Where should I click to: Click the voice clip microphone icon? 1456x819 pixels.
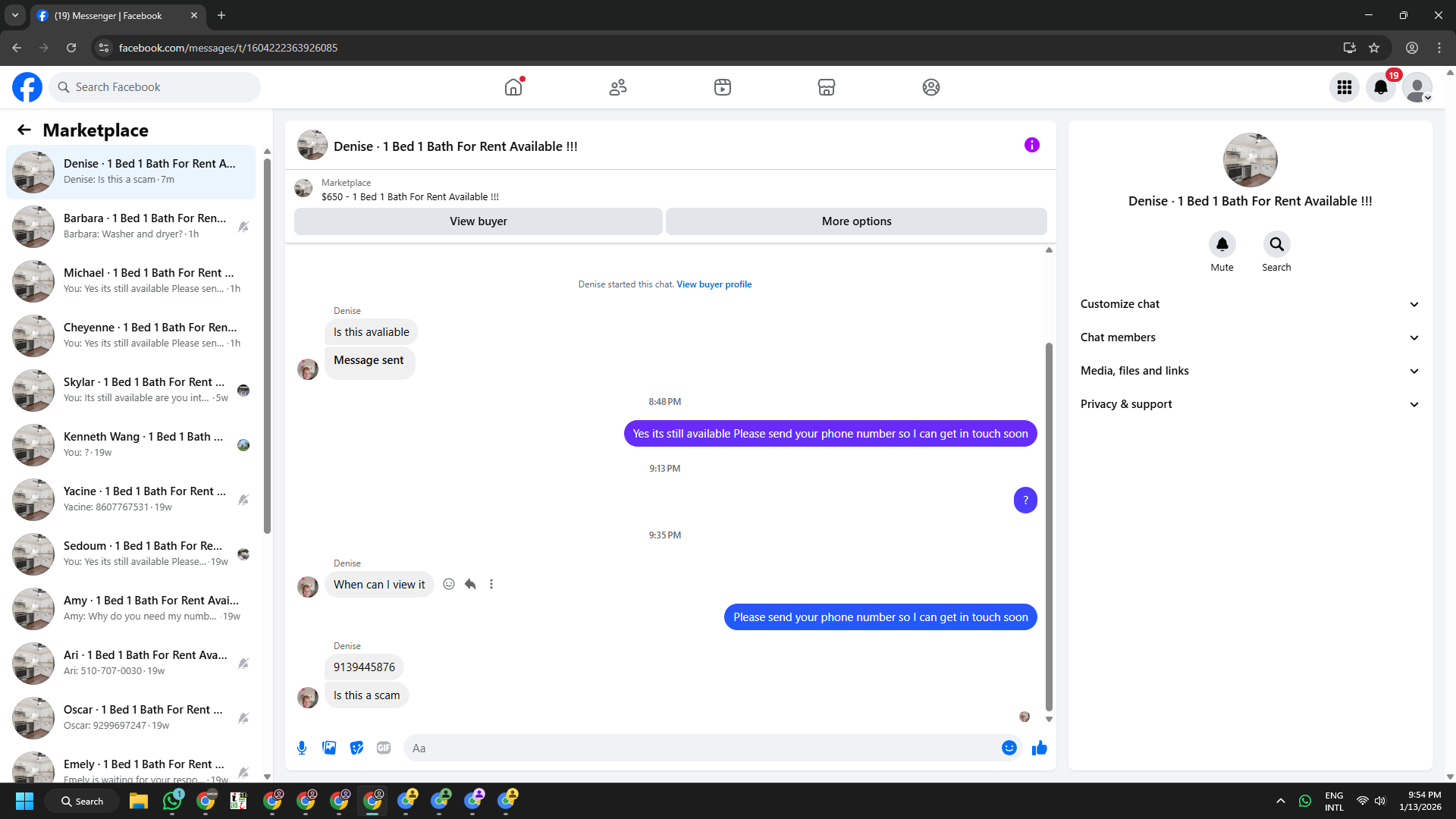[x=302, y=748]
